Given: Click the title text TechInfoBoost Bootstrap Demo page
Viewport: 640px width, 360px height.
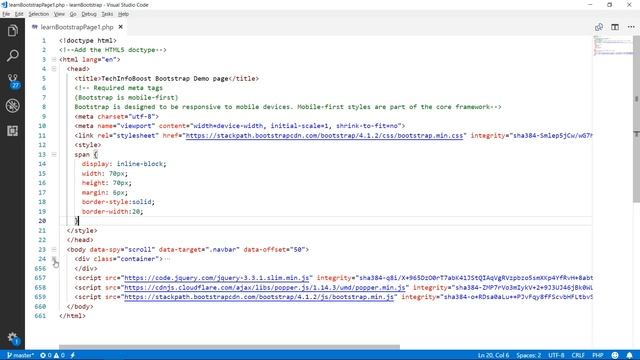Looking at the screenshot, I should pos(164,78).
